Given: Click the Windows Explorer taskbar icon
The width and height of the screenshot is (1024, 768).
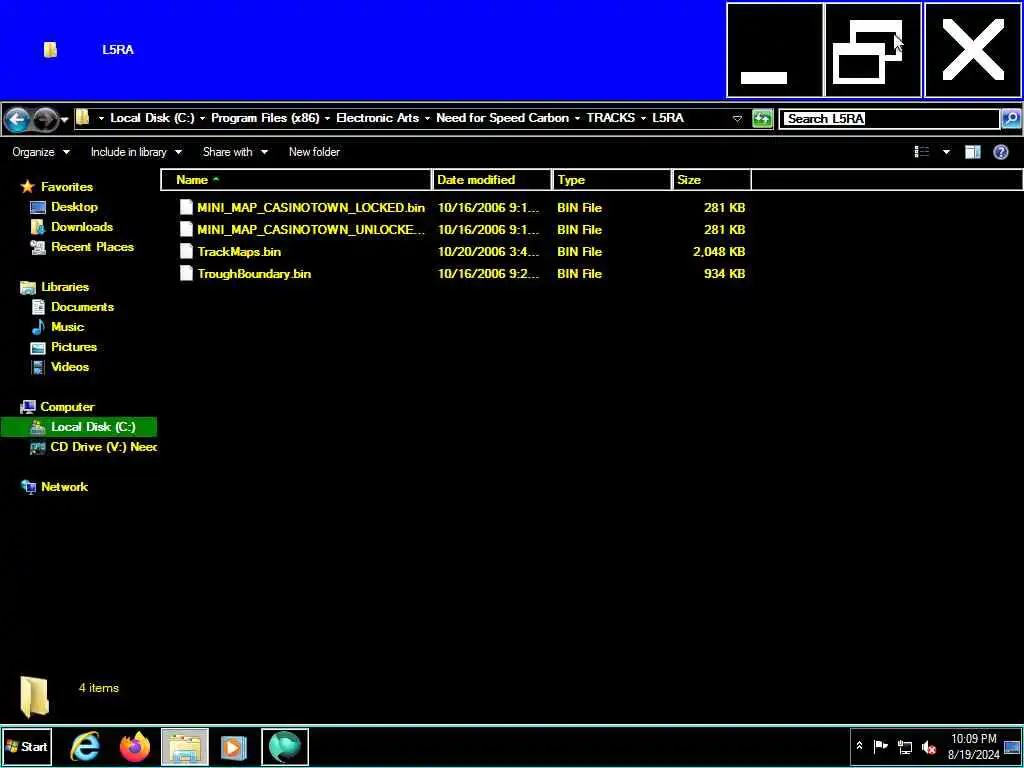Looking at the screenshot, I should [x=185, y=746].
